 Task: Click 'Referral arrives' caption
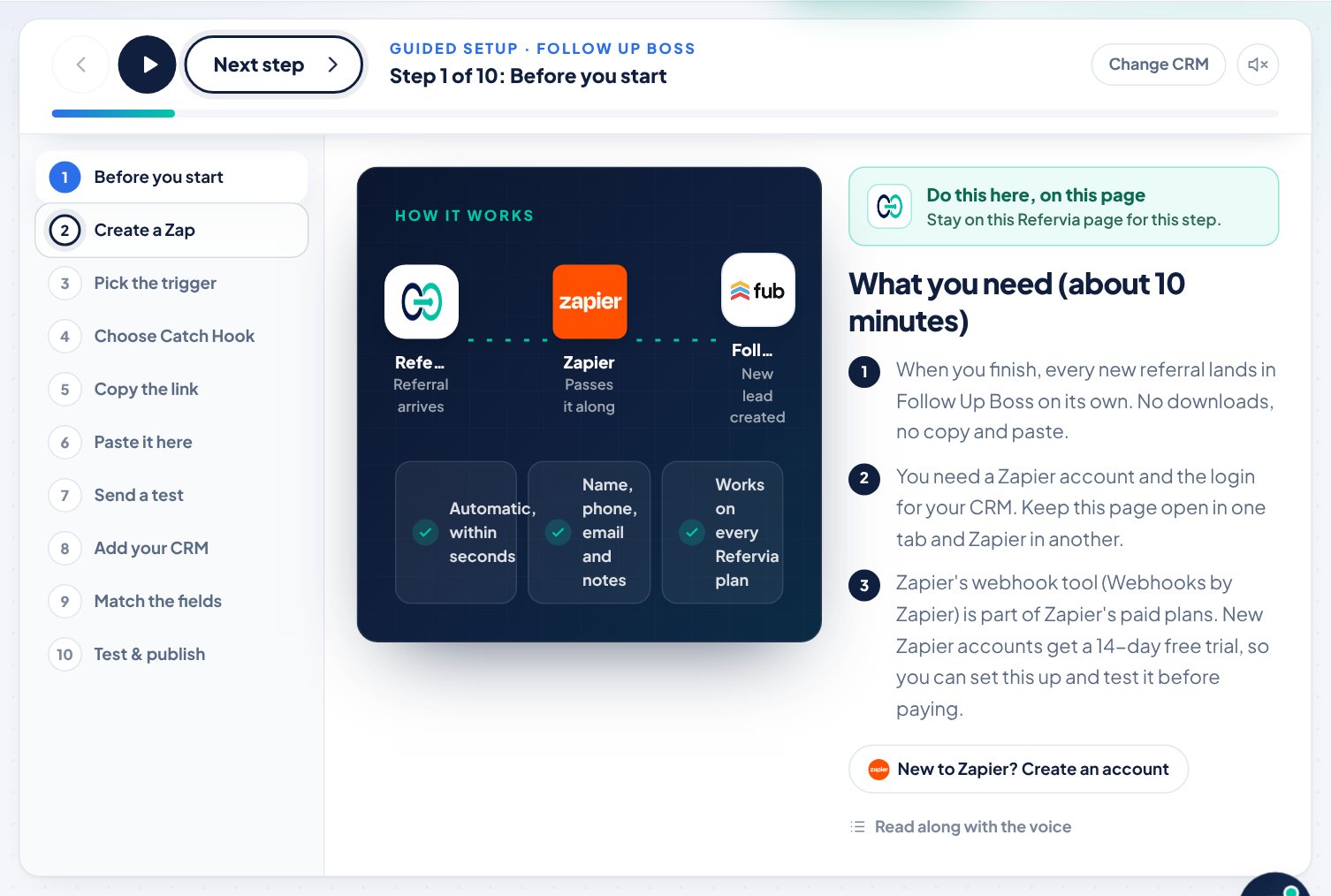[x=421, y=396]
